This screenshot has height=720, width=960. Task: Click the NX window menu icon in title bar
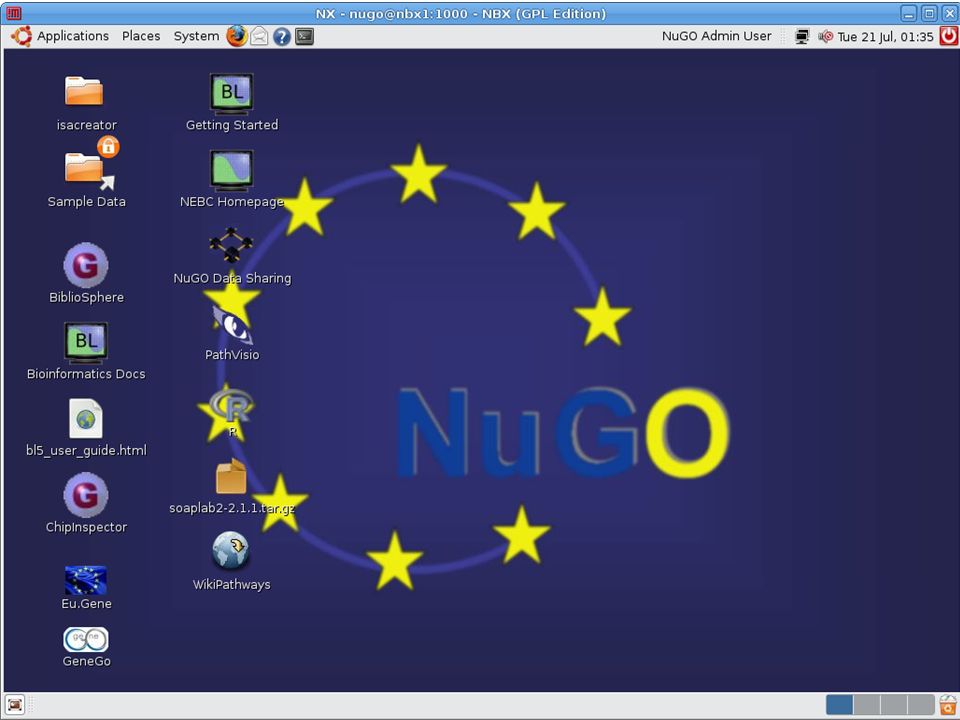[13, 13]
